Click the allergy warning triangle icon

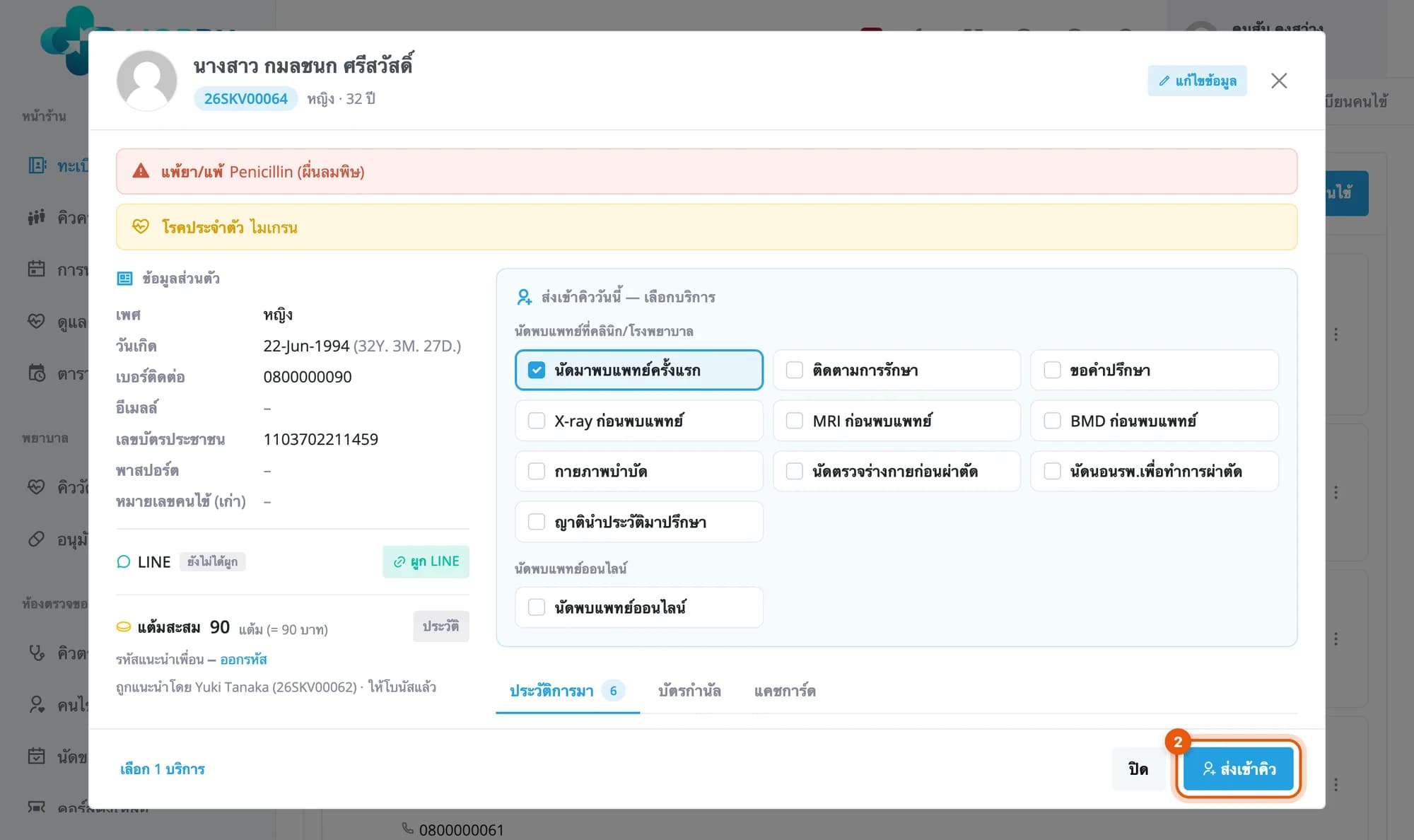141,171
